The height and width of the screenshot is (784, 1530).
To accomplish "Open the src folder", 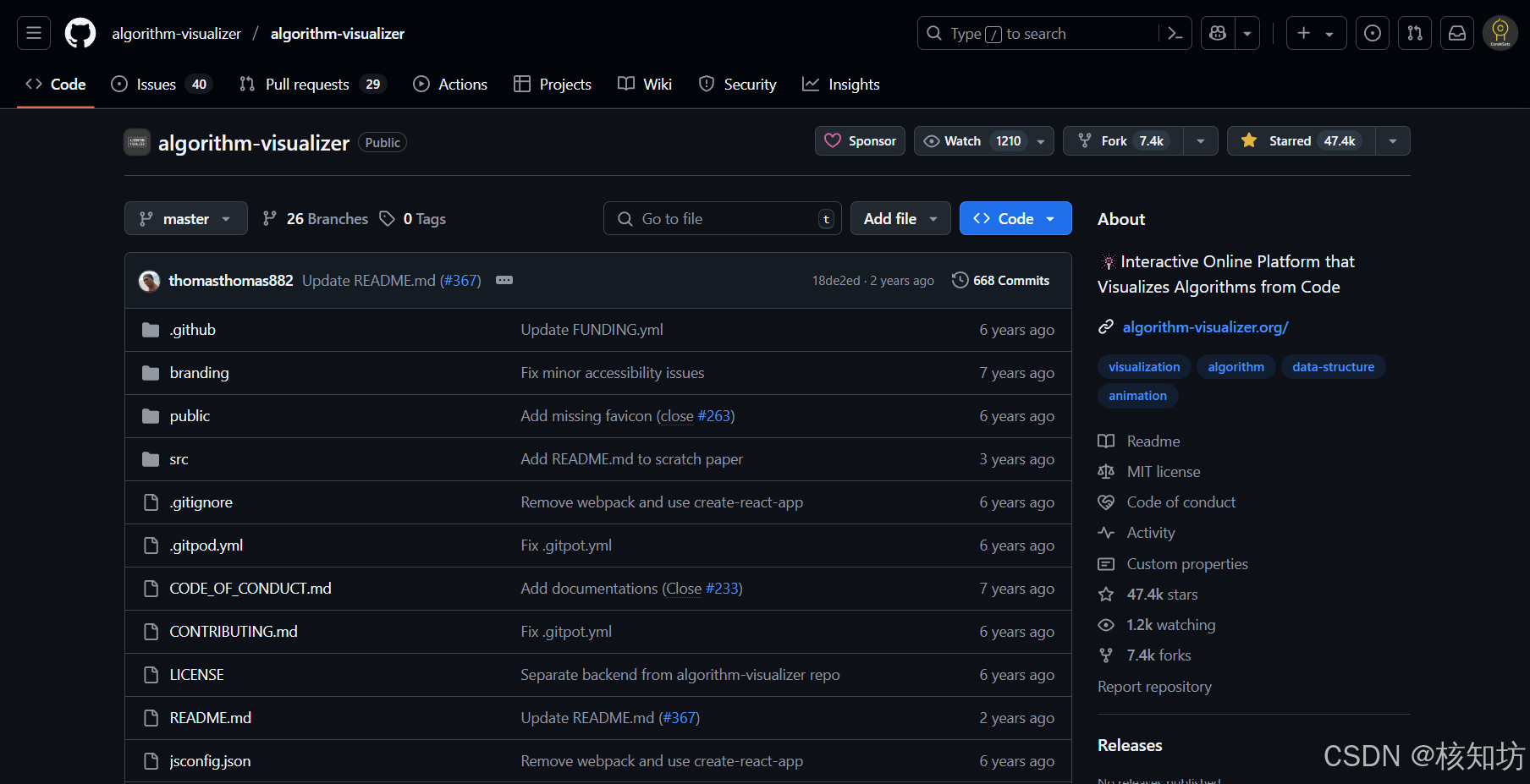I will (x=179, y=458).
